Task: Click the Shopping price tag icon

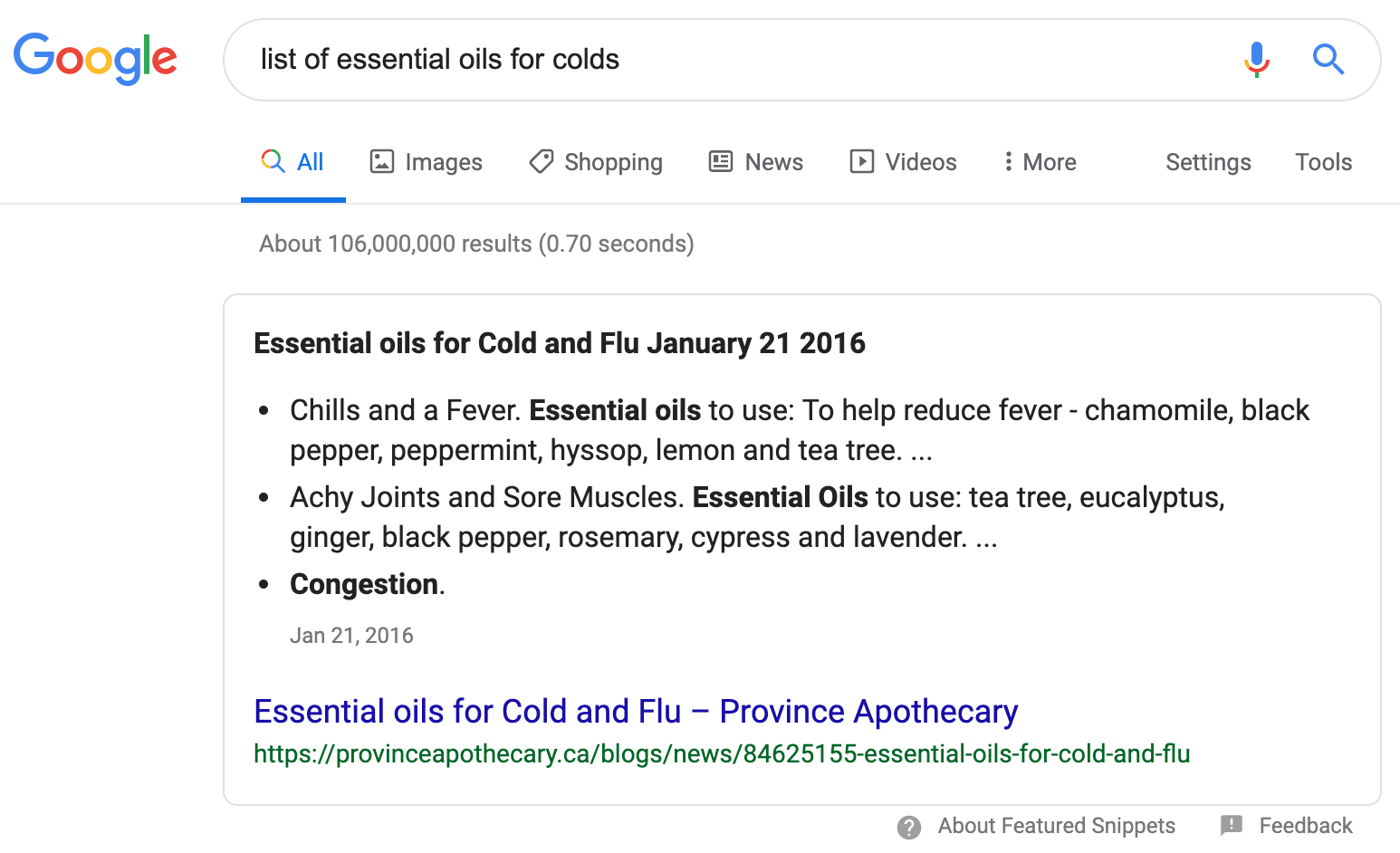Action: click(542, 162)
